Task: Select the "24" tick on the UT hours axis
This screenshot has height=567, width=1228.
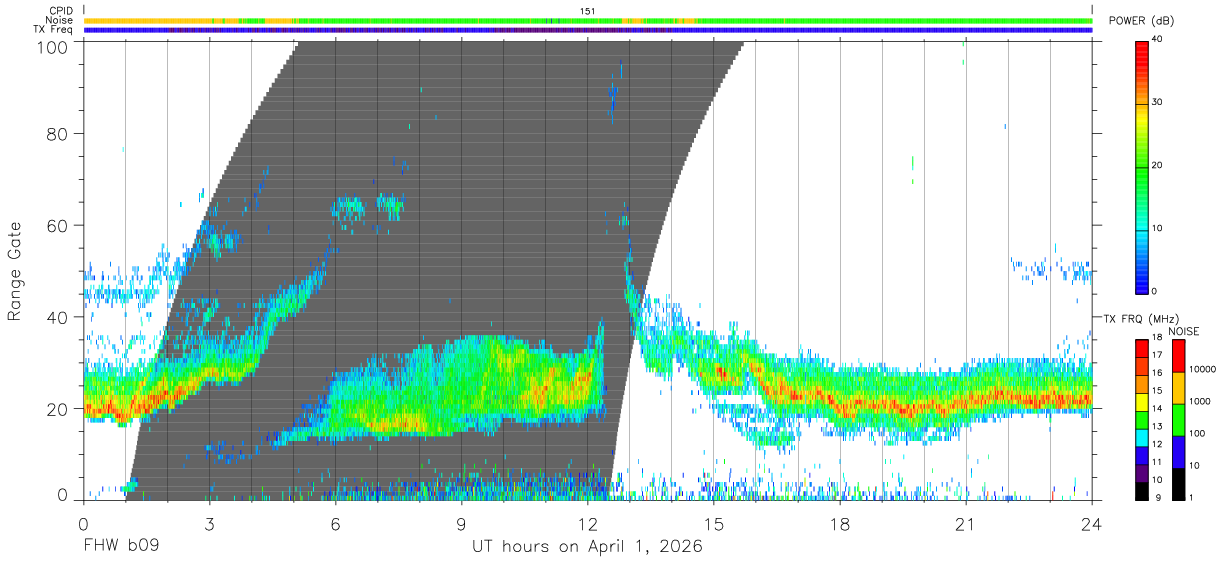Action: point(1092,523)
